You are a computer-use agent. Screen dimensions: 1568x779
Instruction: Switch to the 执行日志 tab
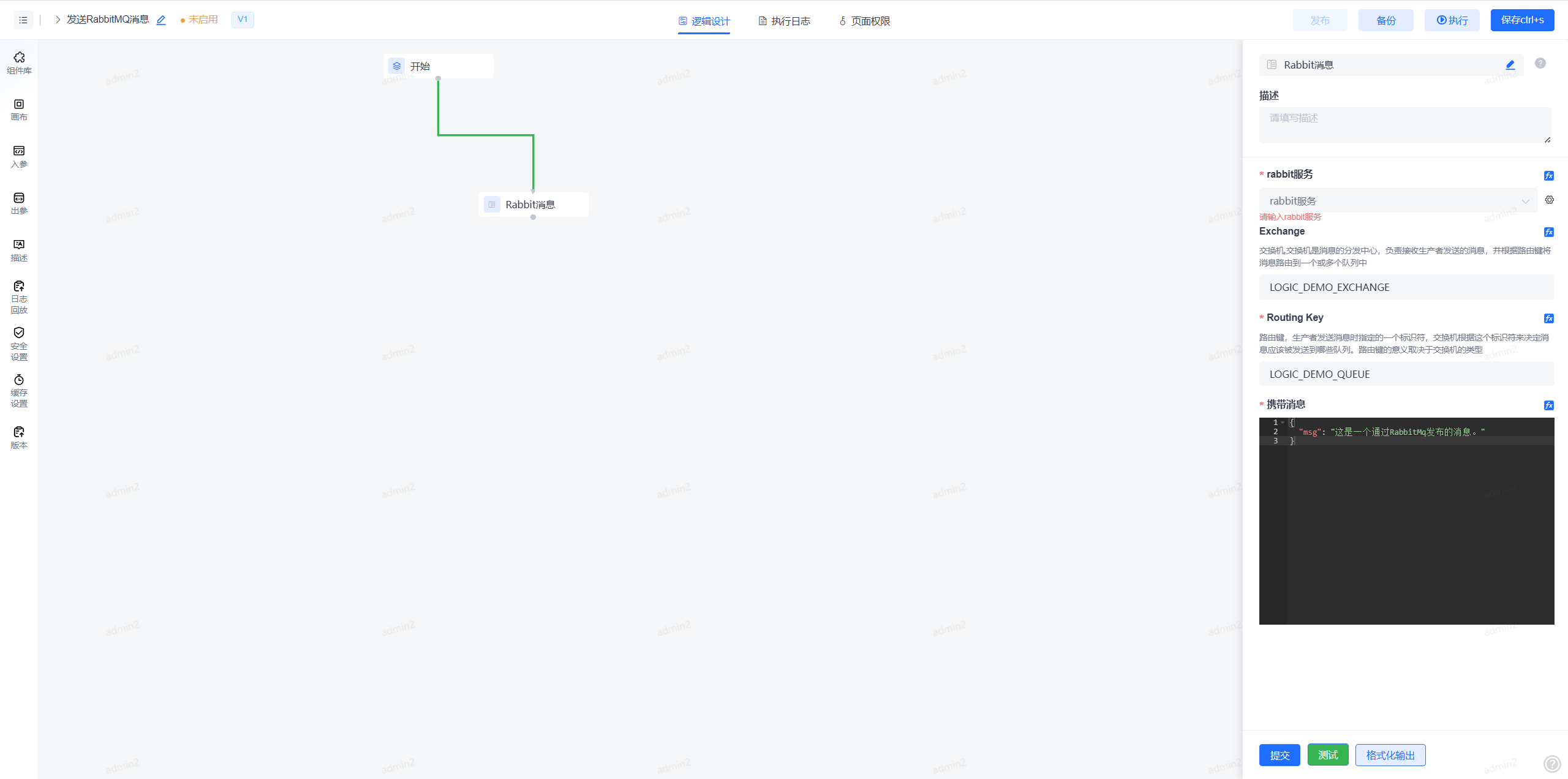(x=784, y=21)
